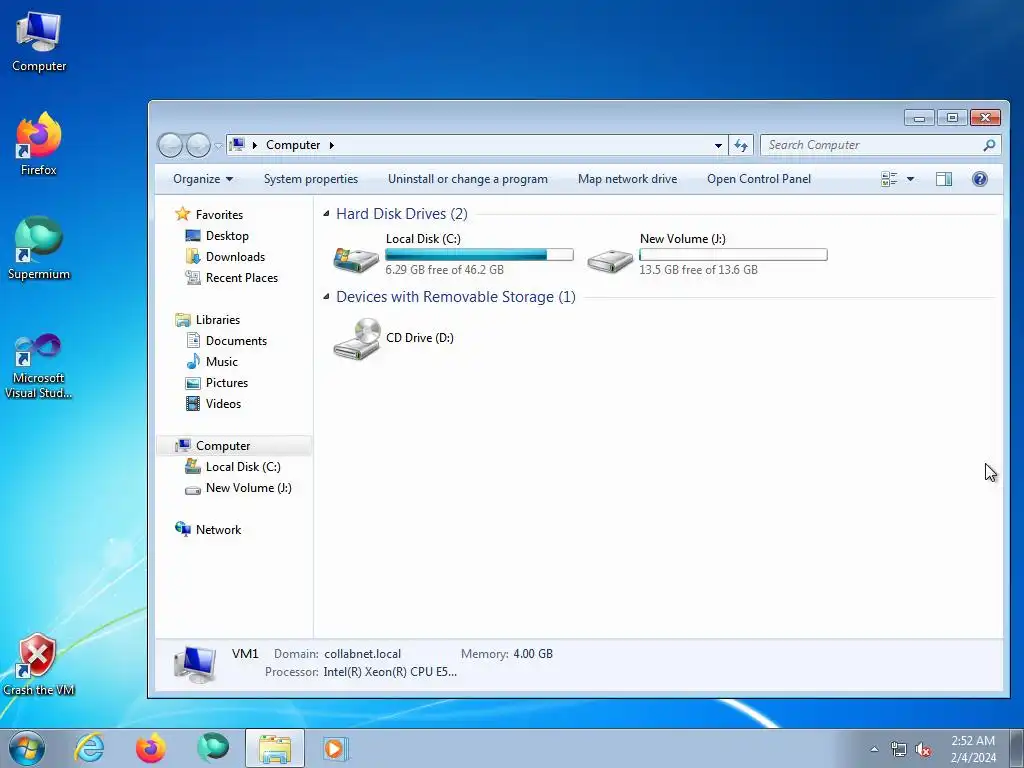
Task: Open the Windows Start orb
Action: [27, 748]
